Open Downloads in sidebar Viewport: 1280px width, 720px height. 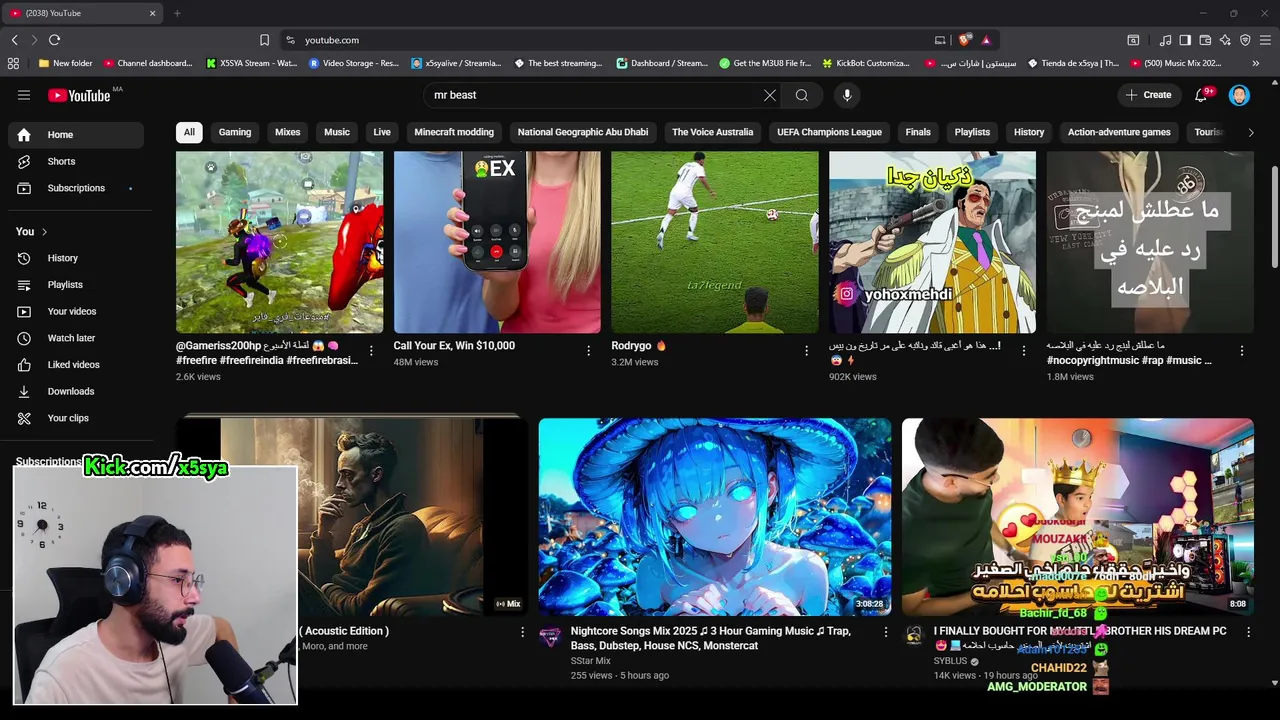(x=76, y=392)
